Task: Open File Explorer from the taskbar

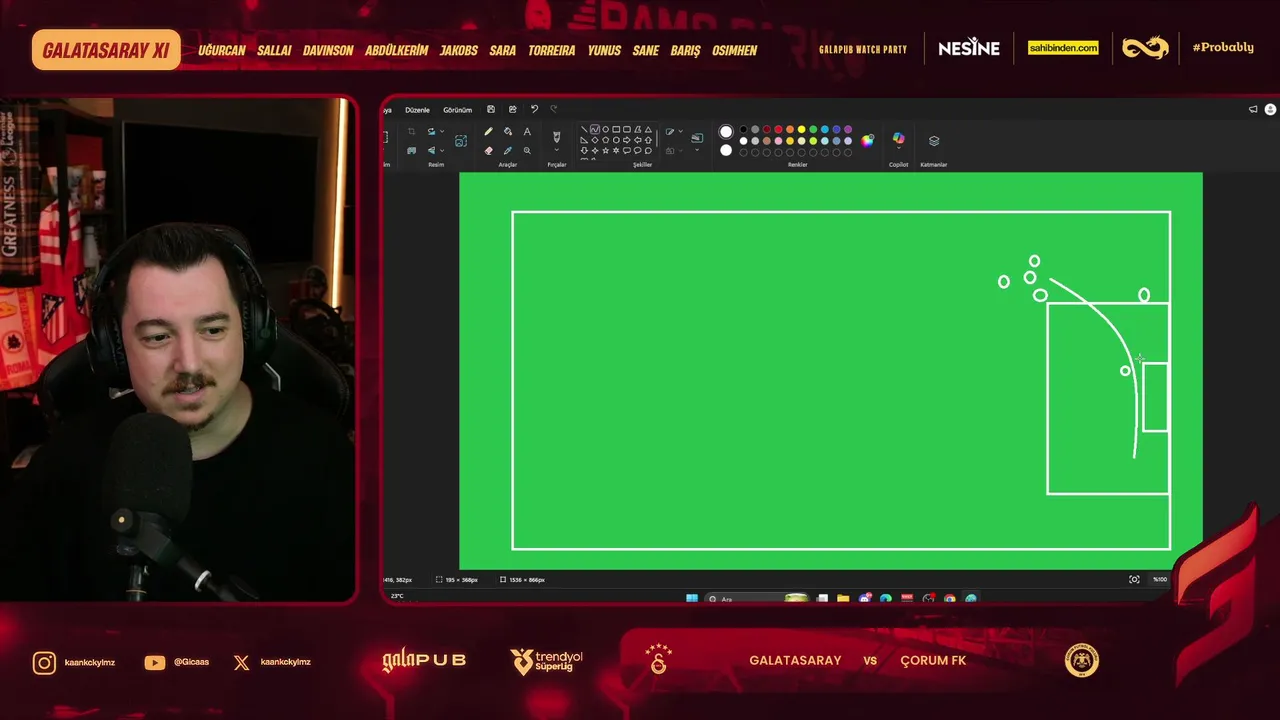Action: (x=843, y=598)
